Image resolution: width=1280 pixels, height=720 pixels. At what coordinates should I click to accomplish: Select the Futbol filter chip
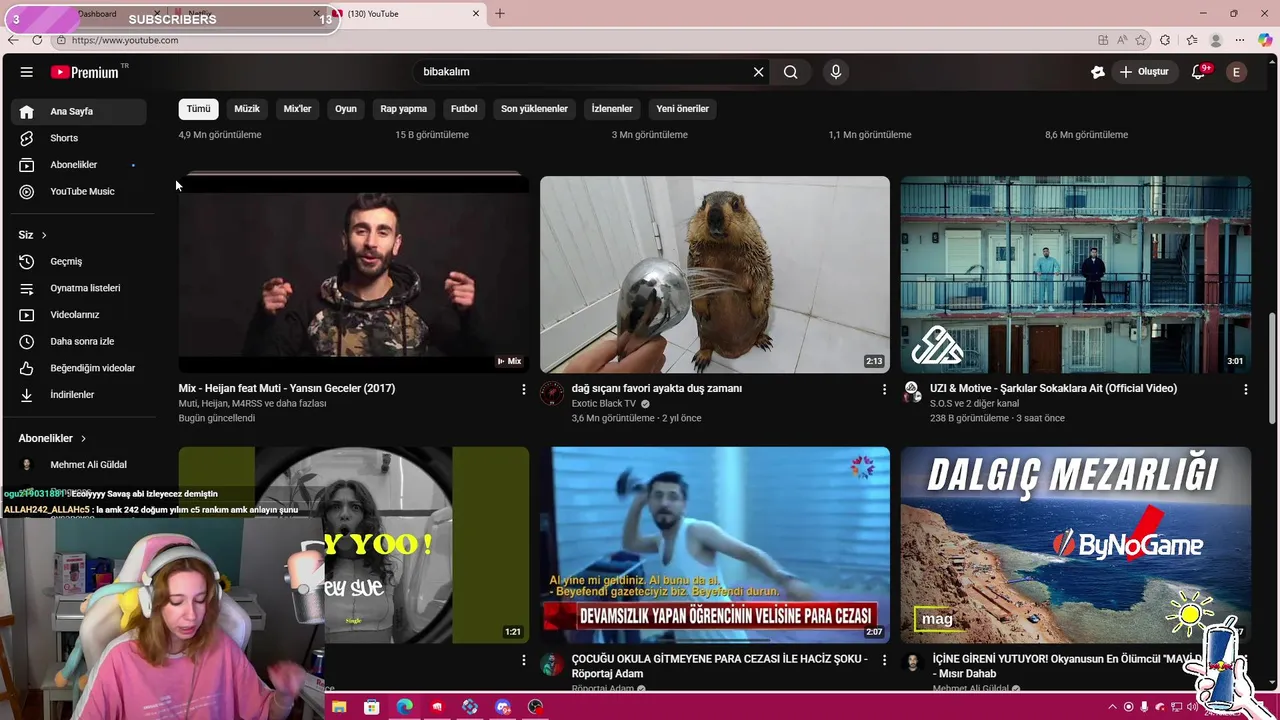(x=464, y=109)
